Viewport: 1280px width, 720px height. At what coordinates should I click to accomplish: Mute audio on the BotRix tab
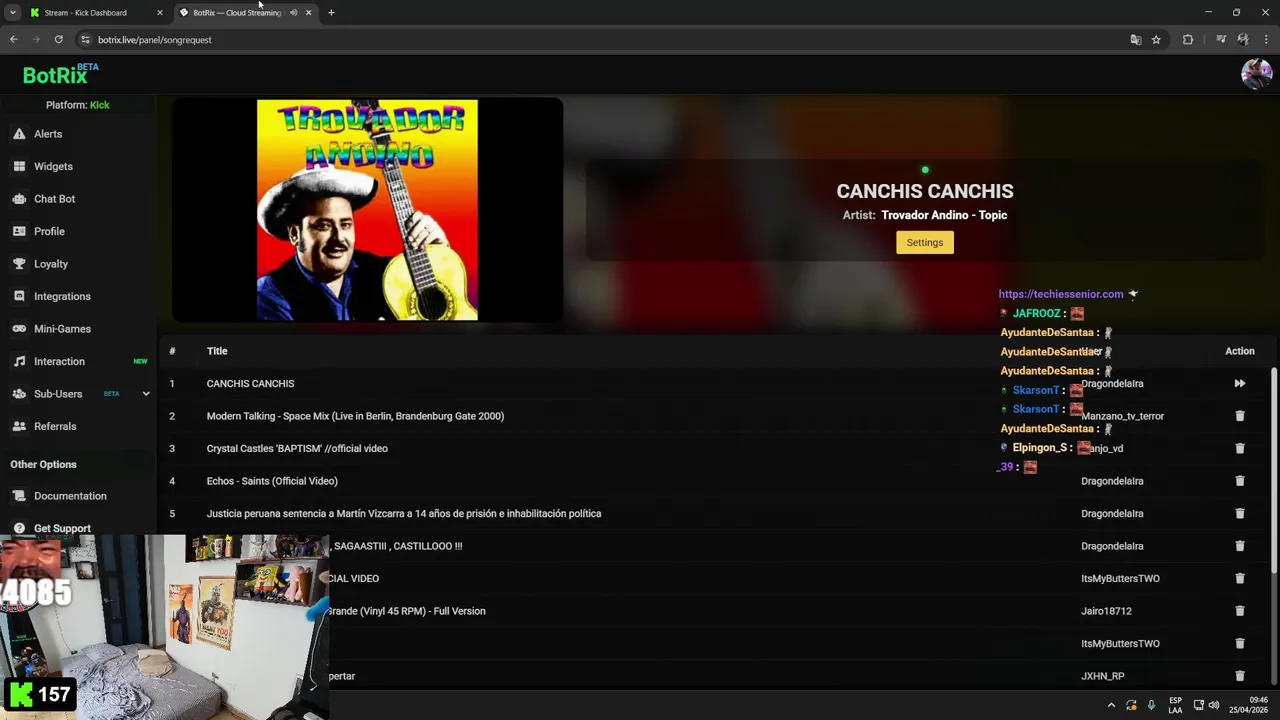click(293, 13)
